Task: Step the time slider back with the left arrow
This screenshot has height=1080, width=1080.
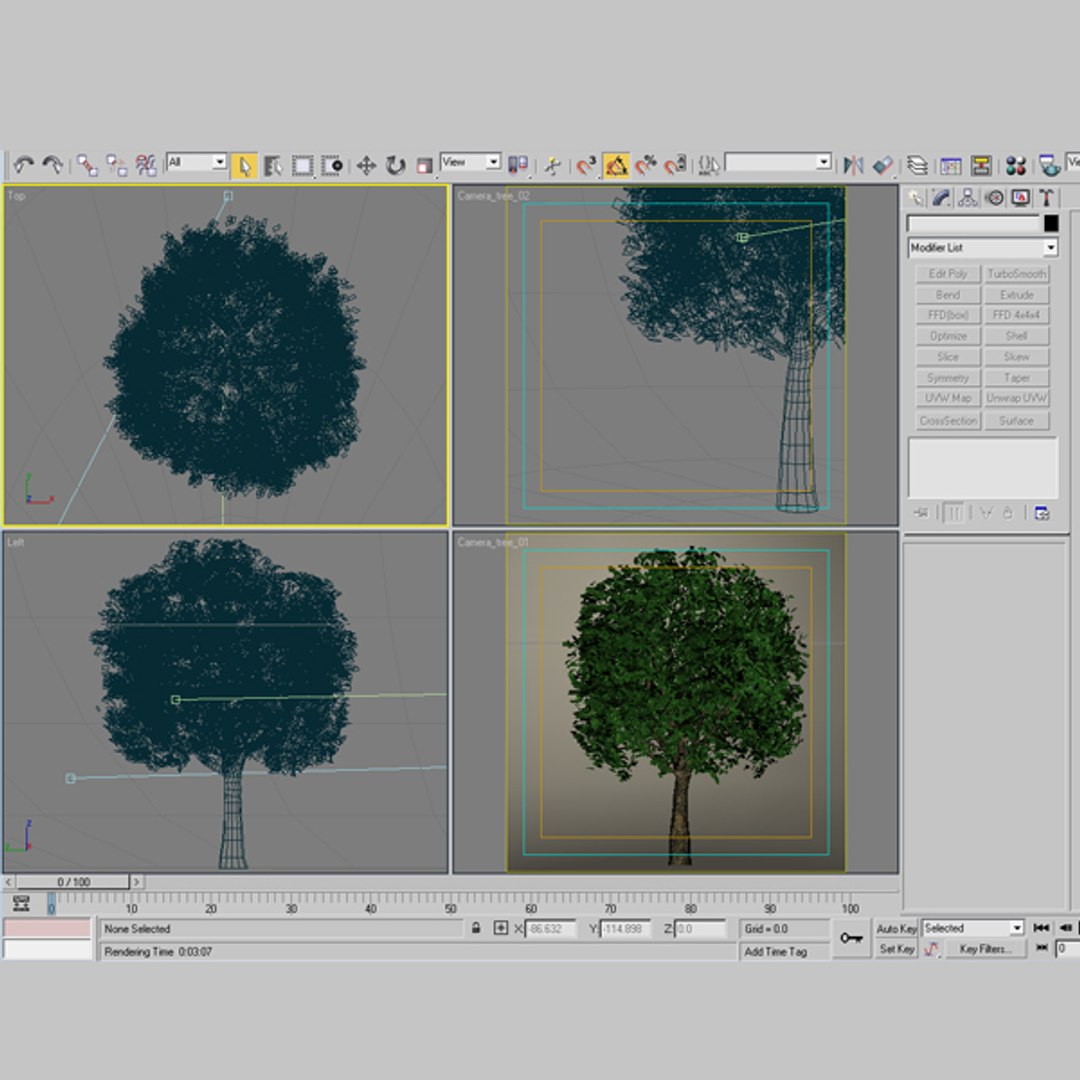Action: pyautogui.click(x=8, y=882)
